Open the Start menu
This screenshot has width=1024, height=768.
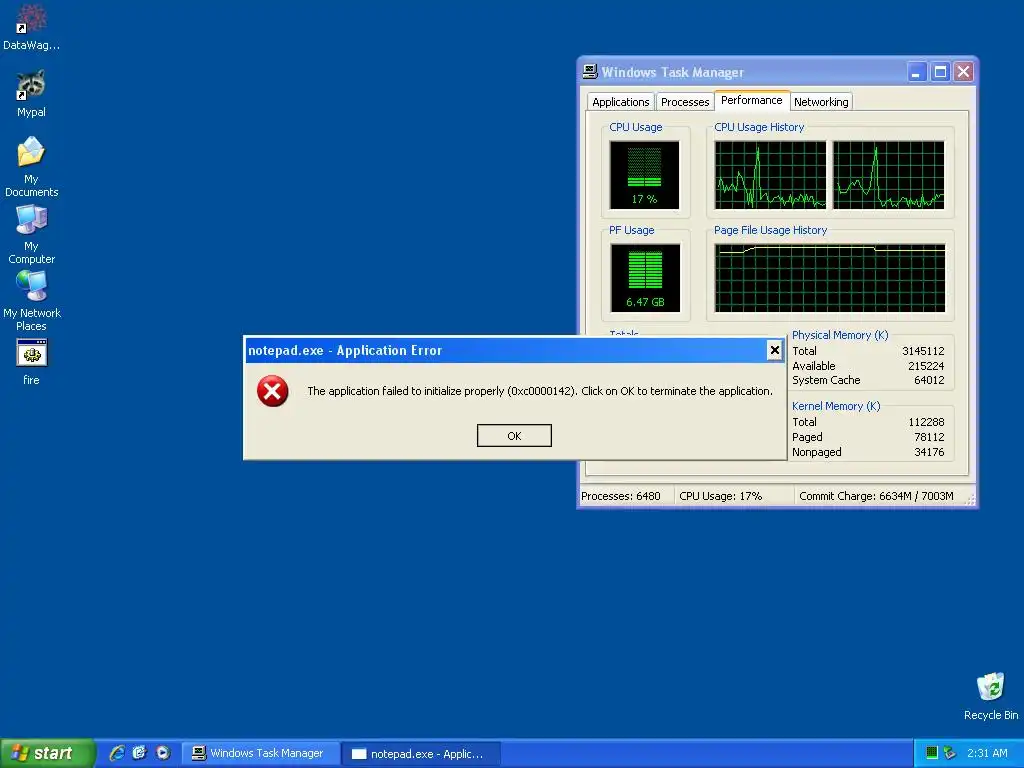[x=47, y=753]
